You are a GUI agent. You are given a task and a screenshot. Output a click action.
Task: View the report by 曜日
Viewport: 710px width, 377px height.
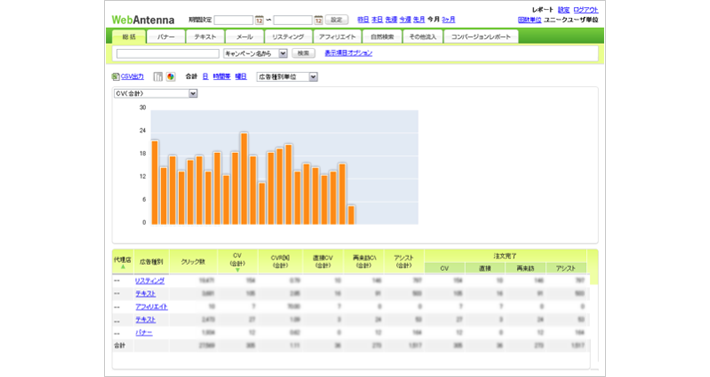coord(241,77)
